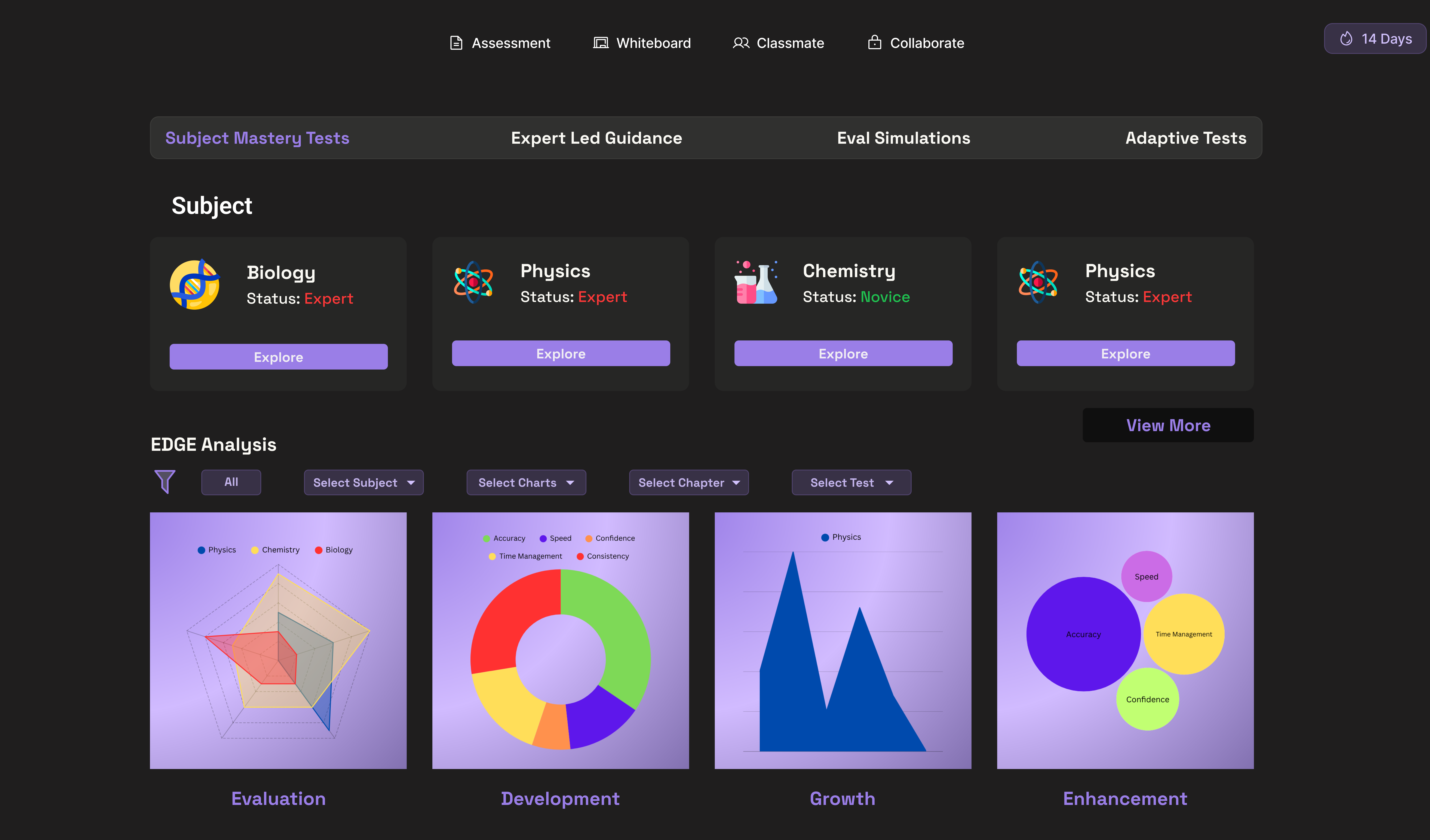This screenshot has height=840, width=1430.
Task: Click the Growth area chart thumbnail
Action: (843, 641)
